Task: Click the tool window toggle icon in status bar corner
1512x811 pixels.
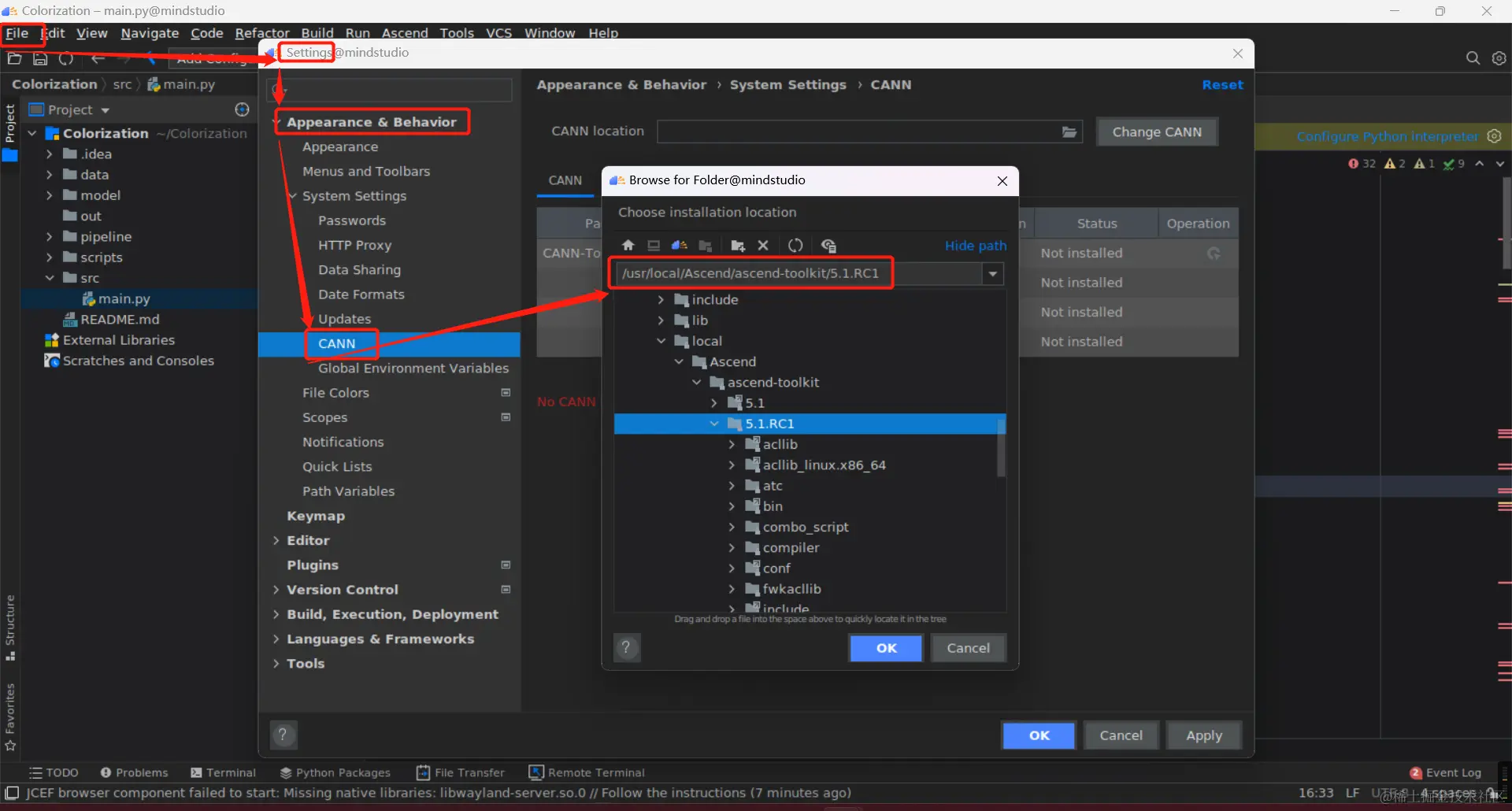Action: tap(12, 793)
